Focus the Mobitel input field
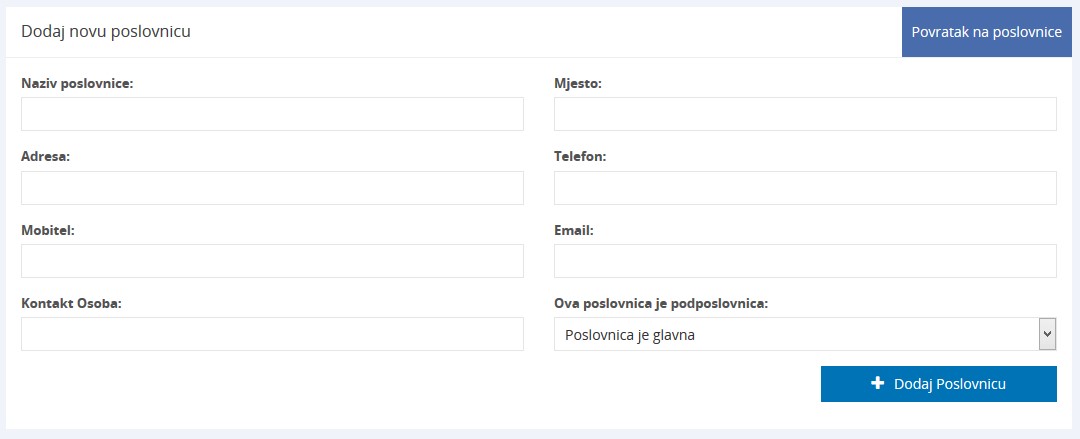Viewport: 1080px width, 439px height. point(272,261)
